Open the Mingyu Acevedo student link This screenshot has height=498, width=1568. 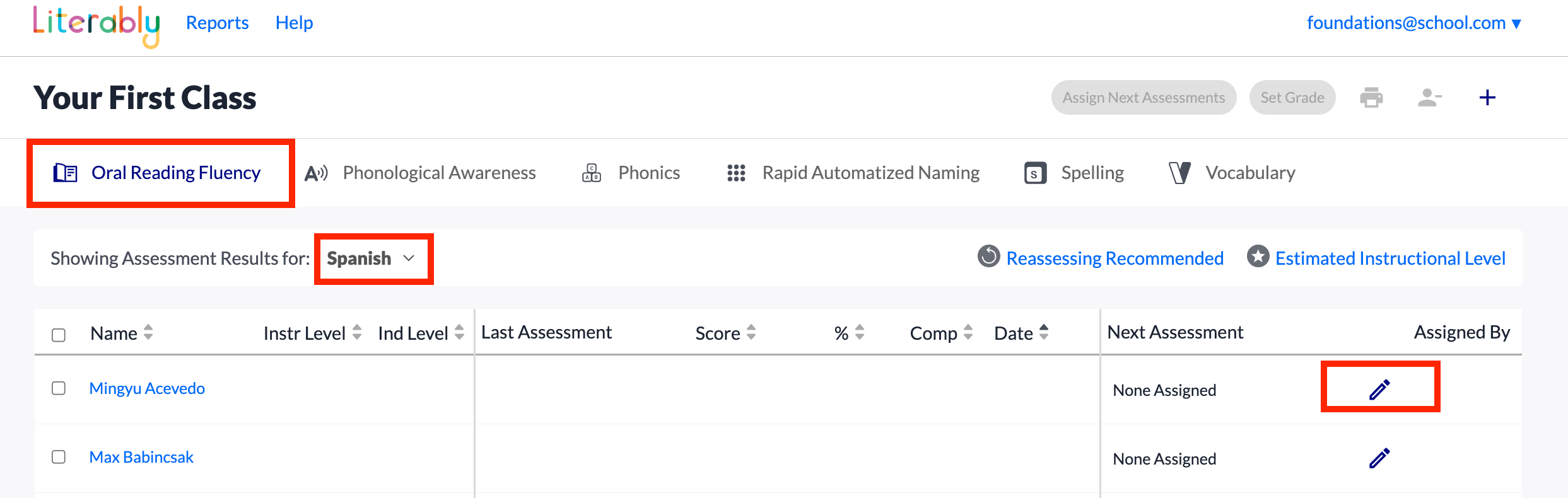(x=147, y=388)
